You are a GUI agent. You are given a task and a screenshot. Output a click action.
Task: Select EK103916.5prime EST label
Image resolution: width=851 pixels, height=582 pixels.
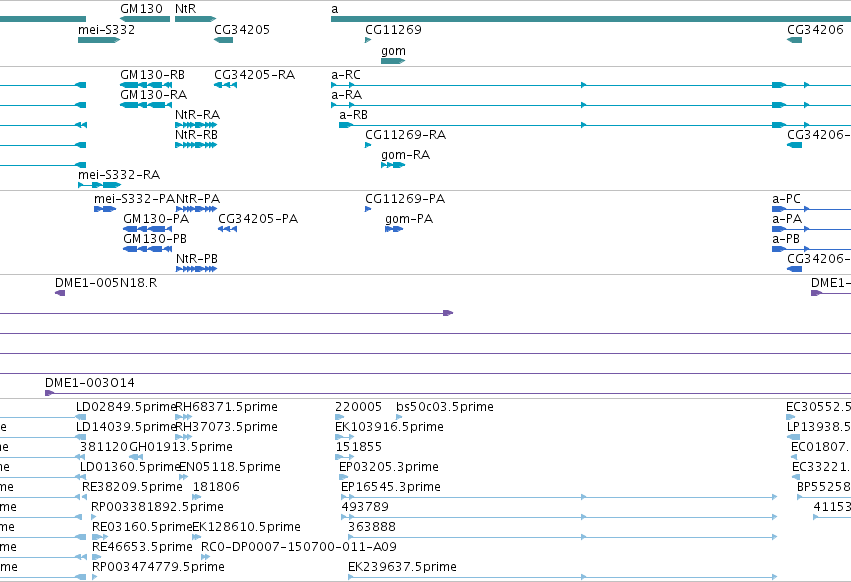click(389, 427)
